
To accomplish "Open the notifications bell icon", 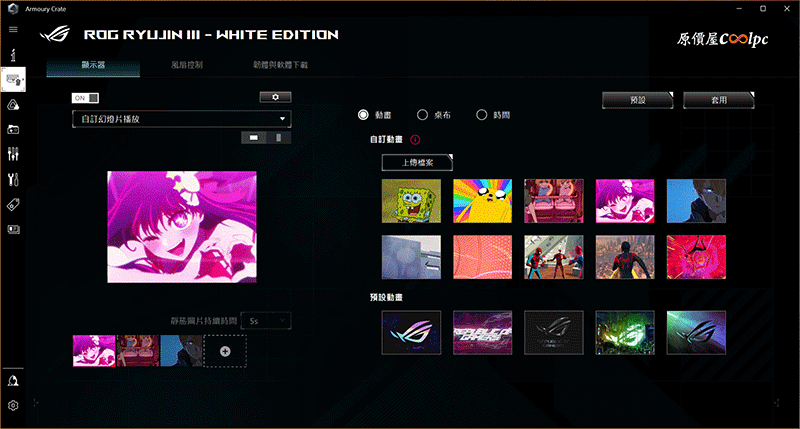I will point(13,381).
